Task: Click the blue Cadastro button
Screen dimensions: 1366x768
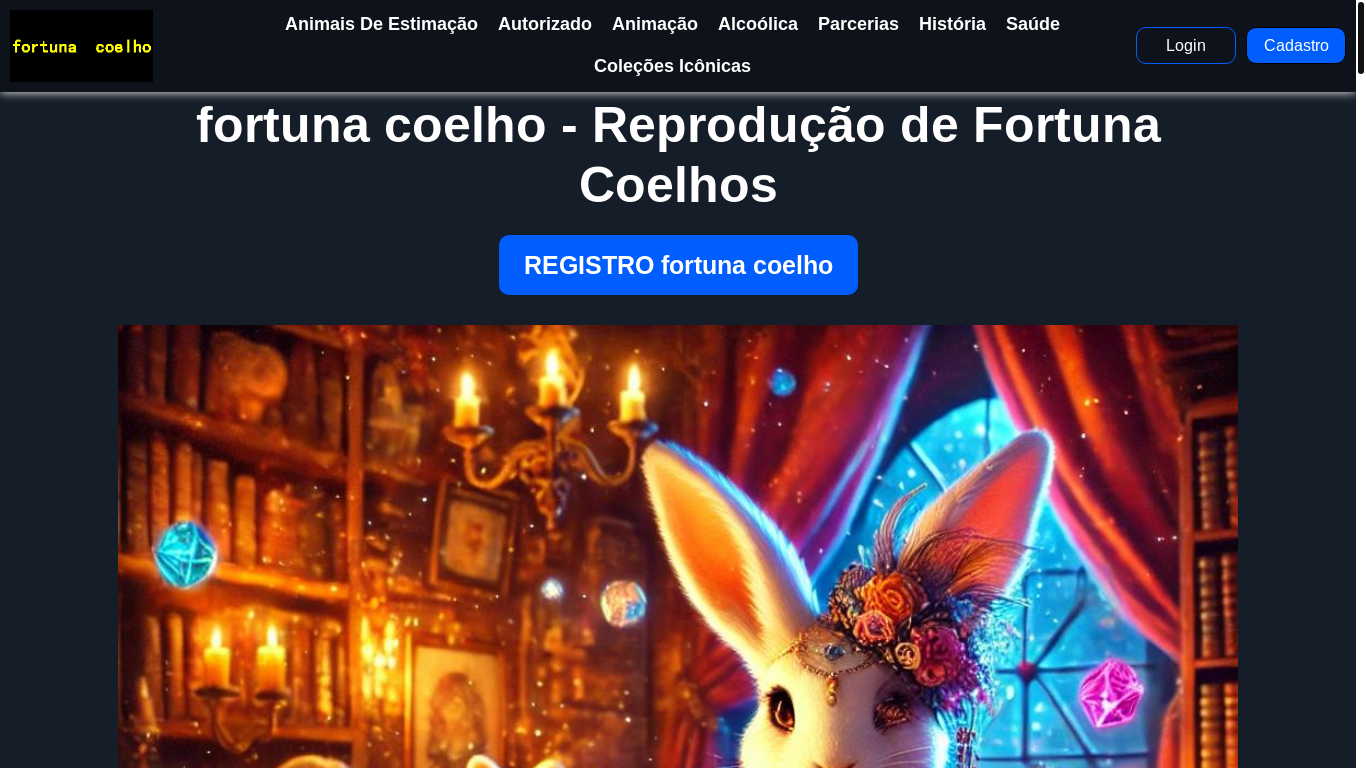Action: (x=1296, y=45)
